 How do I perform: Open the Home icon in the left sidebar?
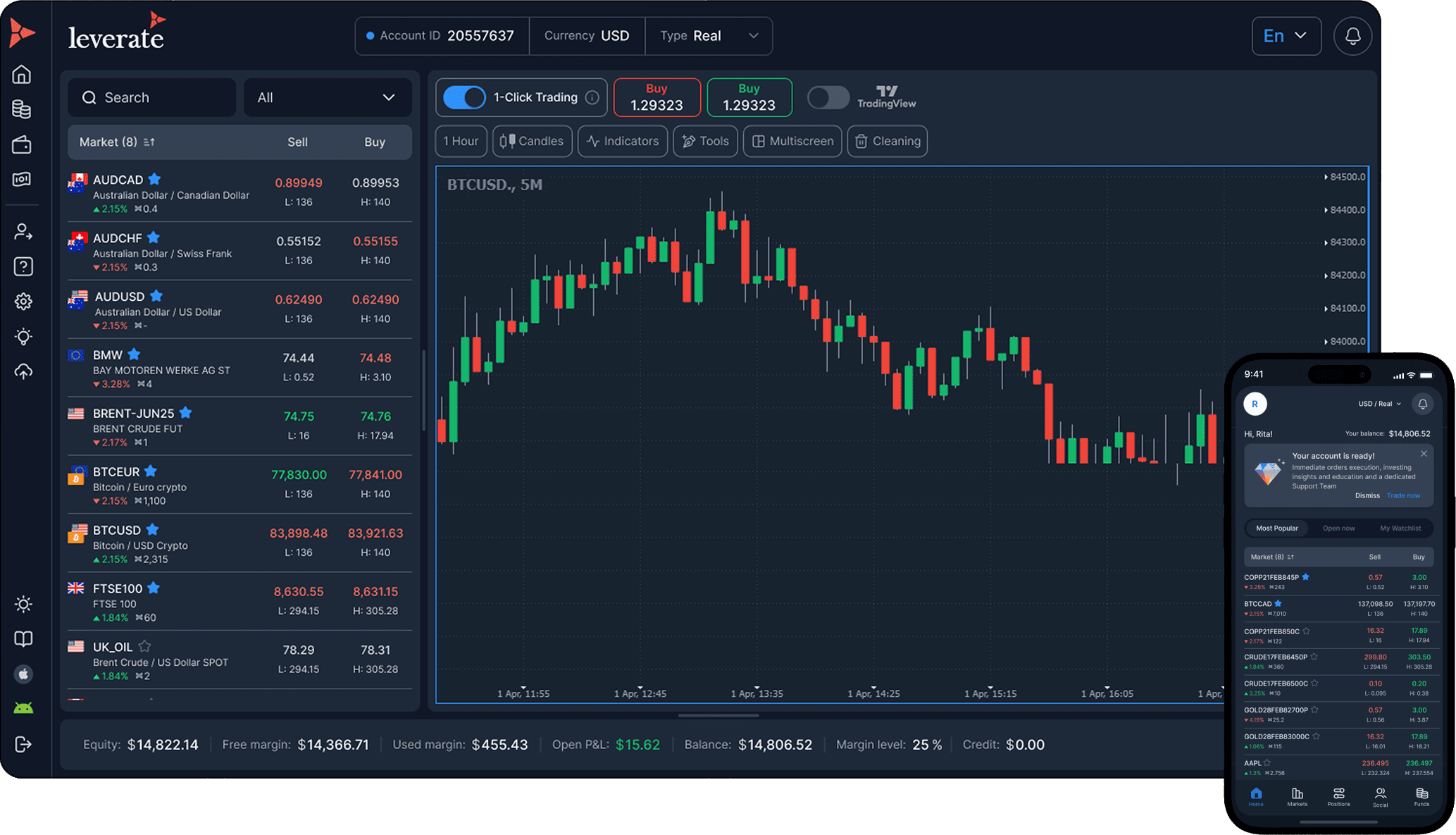coord(23,74)
